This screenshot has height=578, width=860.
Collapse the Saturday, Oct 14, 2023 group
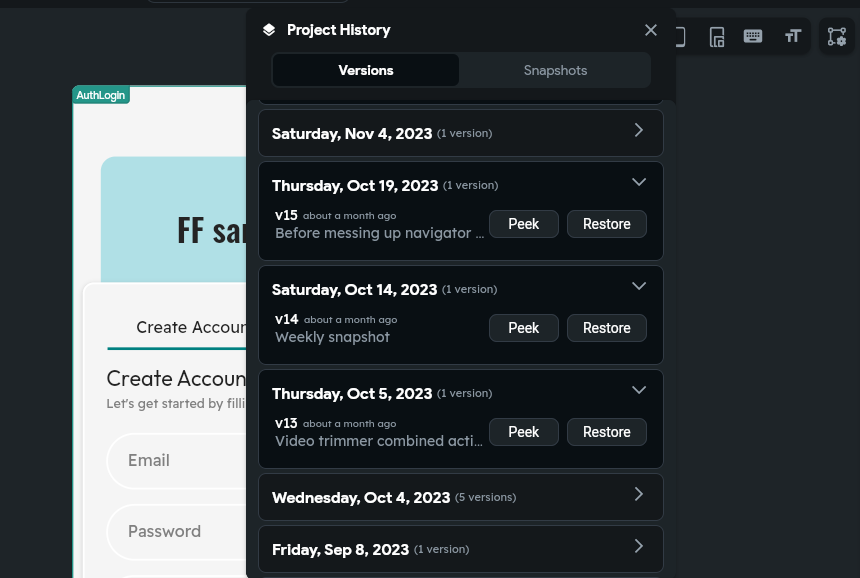coord(638,286)
